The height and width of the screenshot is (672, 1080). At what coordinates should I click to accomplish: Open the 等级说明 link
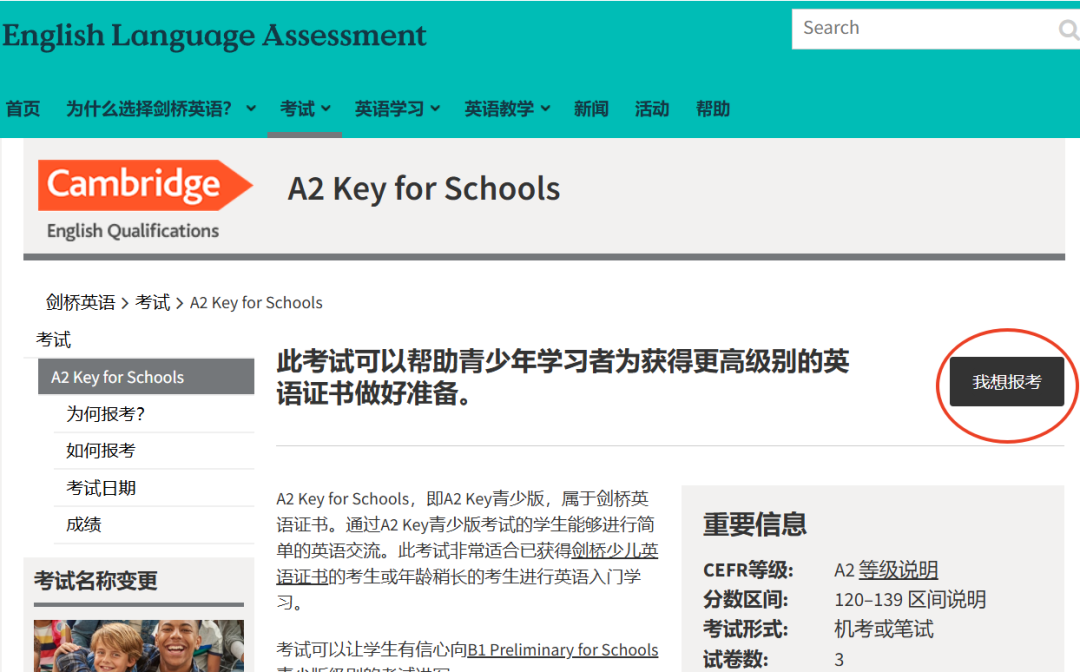pyautogui.click(x=900, y=569)
